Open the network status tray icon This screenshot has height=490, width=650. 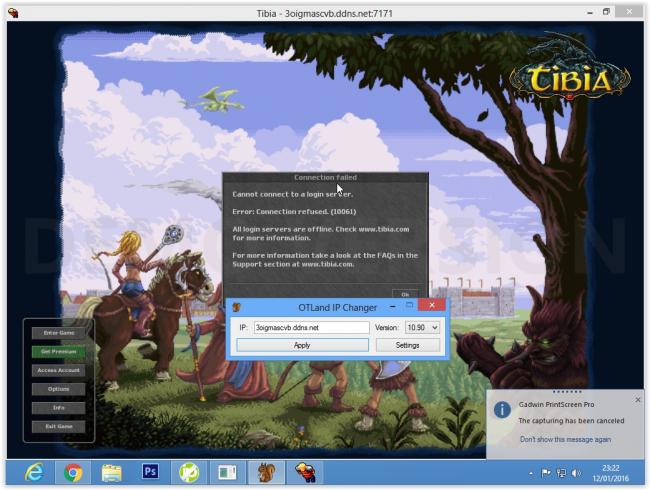[x=561, y=473]
